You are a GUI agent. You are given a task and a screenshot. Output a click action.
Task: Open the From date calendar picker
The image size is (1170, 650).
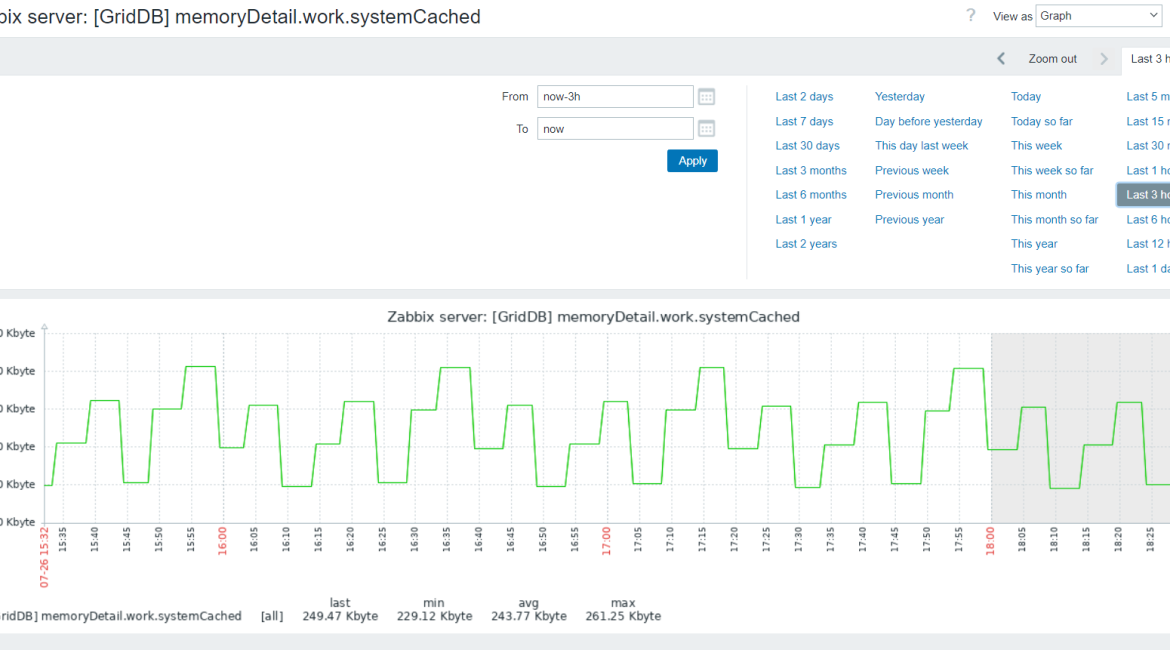706,97
